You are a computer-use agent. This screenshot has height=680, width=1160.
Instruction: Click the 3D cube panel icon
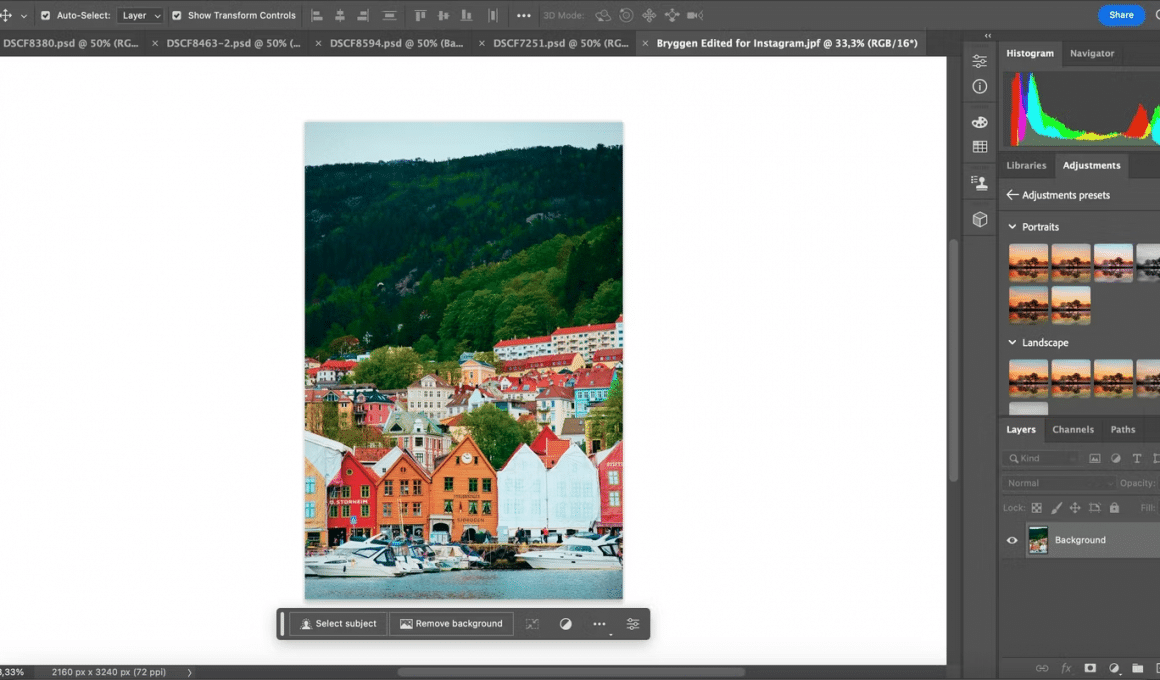click(980, 219)
